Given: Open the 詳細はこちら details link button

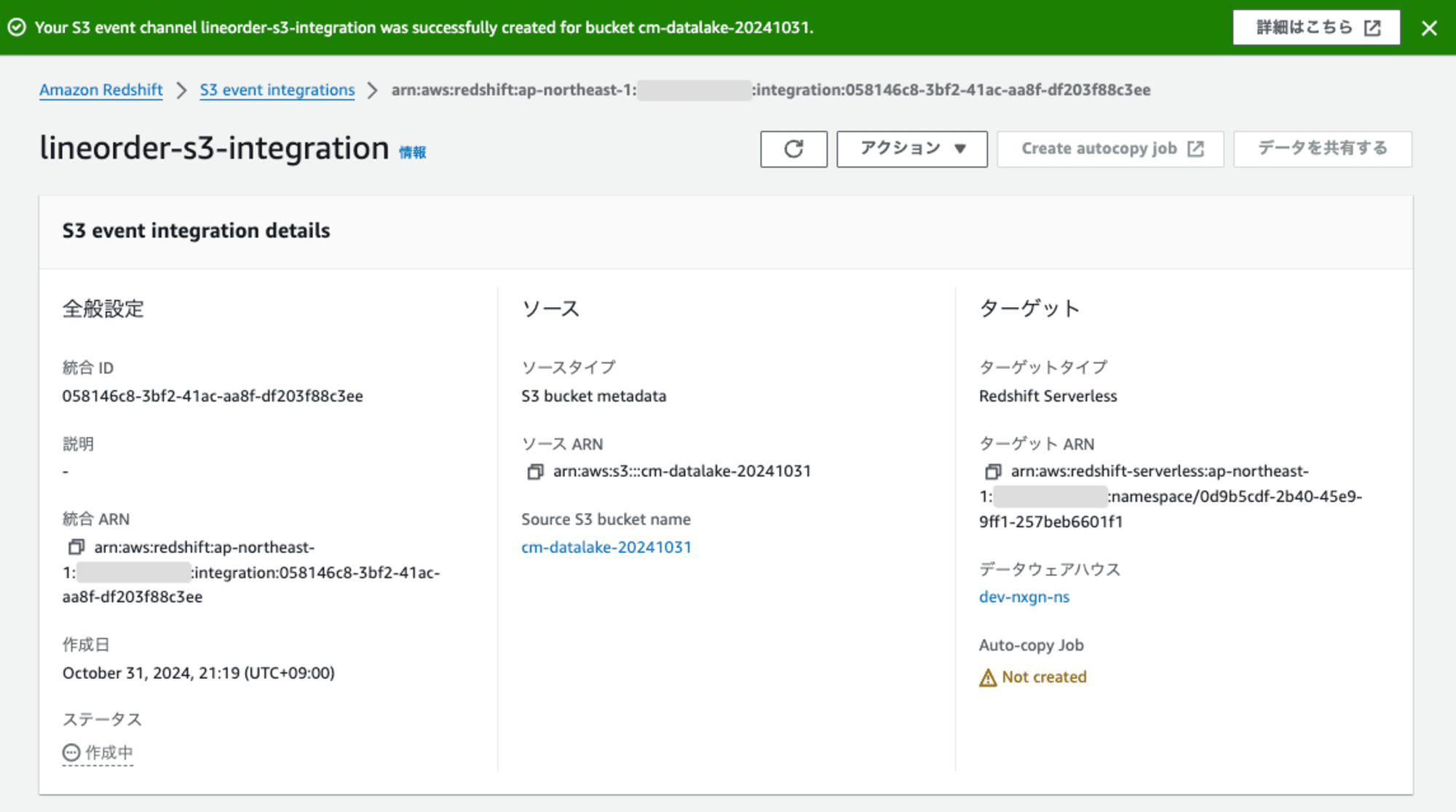Looking at the screenshot, I should click(x=1316, y=28).
